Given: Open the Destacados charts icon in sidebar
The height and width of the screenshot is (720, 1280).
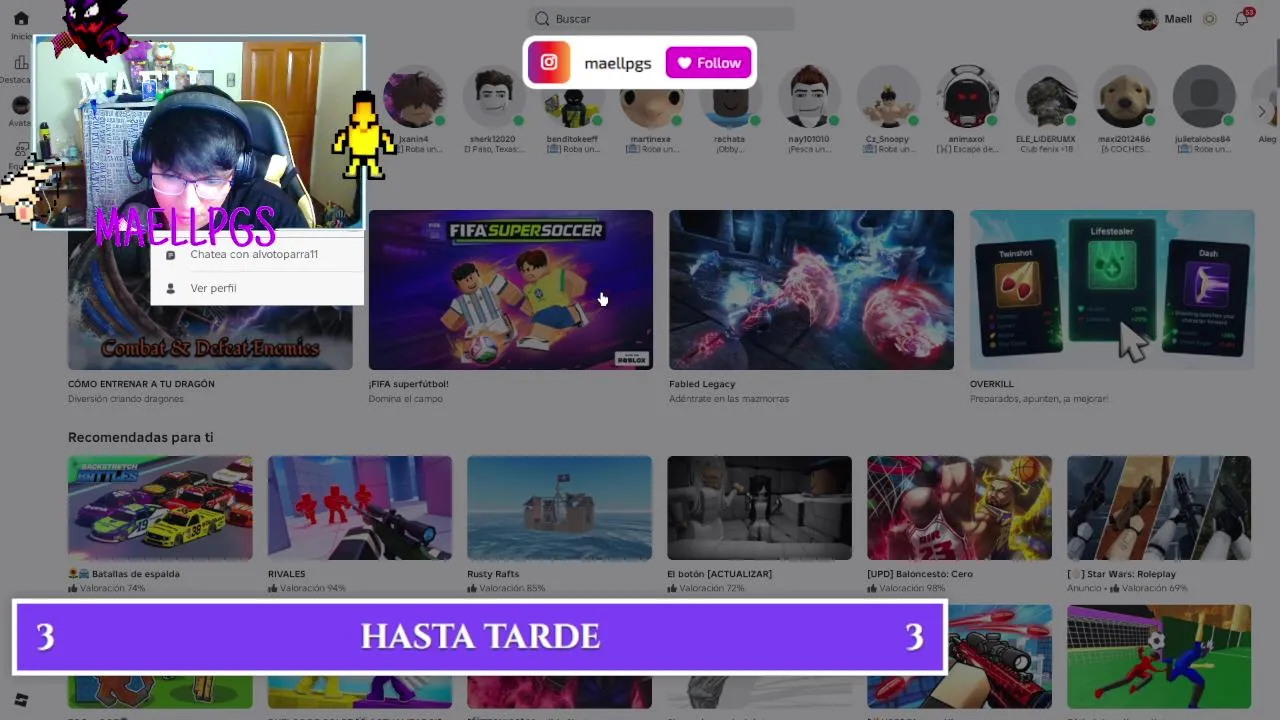Looking at the screenshot, I should (x=21, y=62).
